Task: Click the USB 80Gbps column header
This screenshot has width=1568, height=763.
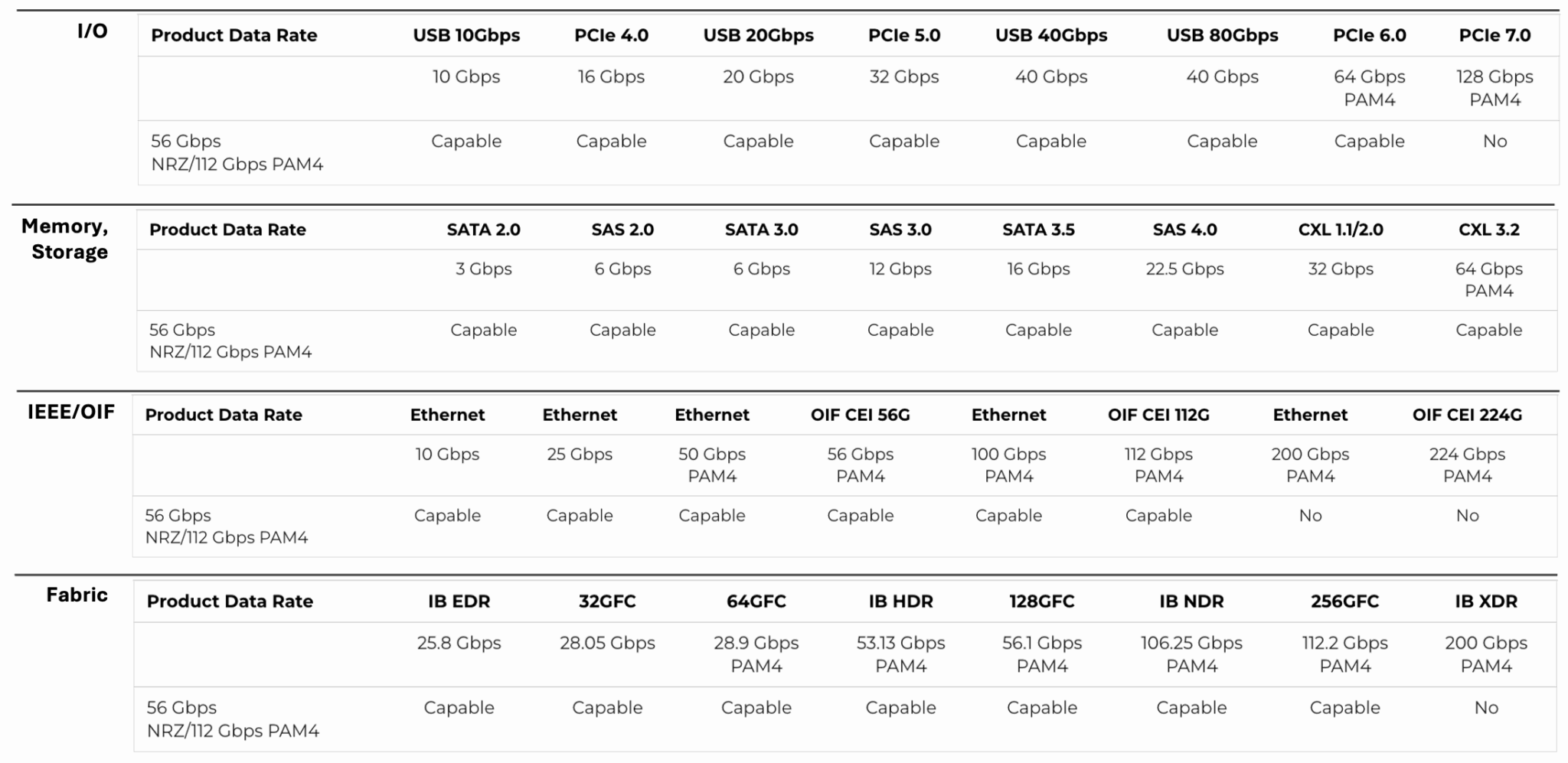Action: [x=1222, y=35]
